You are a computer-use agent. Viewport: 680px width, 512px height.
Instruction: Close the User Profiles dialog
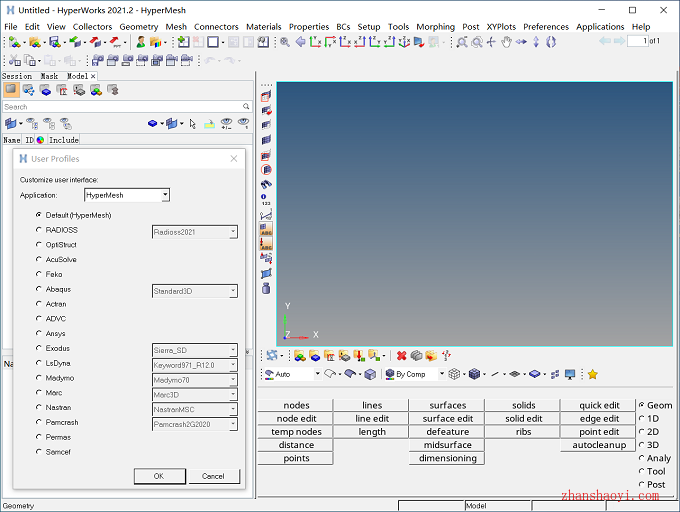click(x=234, y=159)
